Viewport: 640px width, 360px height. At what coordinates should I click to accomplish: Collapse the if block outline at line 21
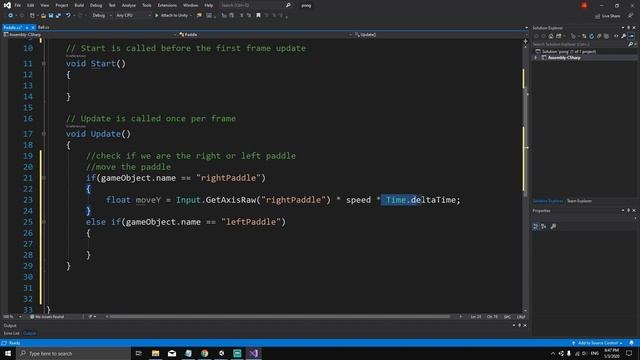click(x=44, y=178)
